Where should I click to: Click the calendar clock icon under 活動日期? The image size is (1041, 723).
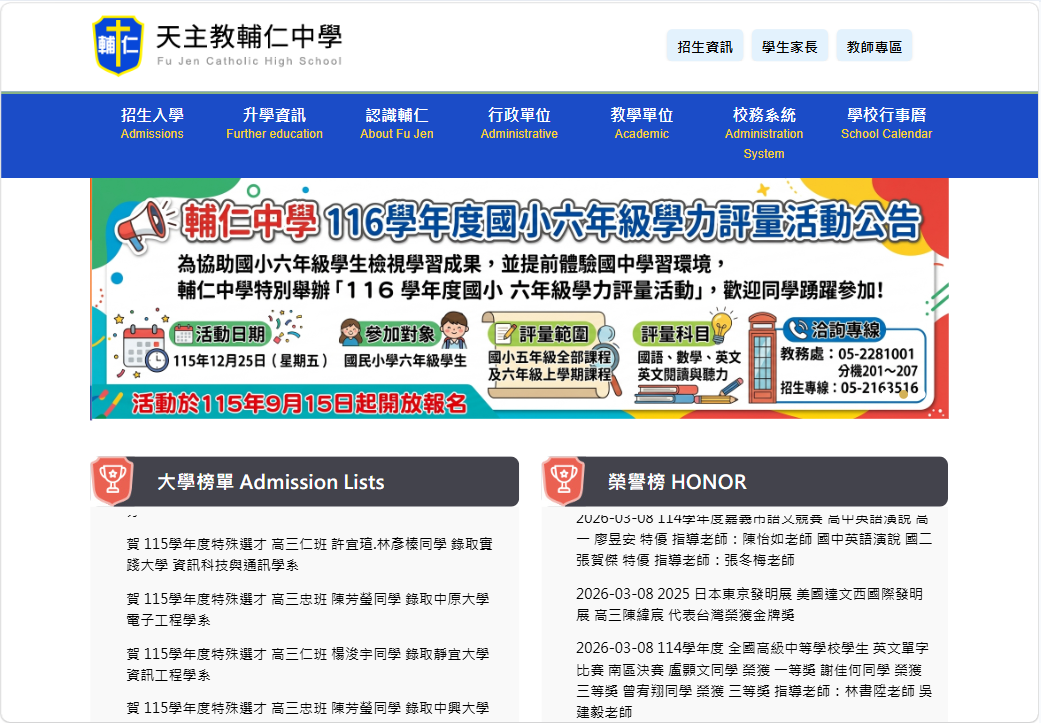click(x=145, y=348)
